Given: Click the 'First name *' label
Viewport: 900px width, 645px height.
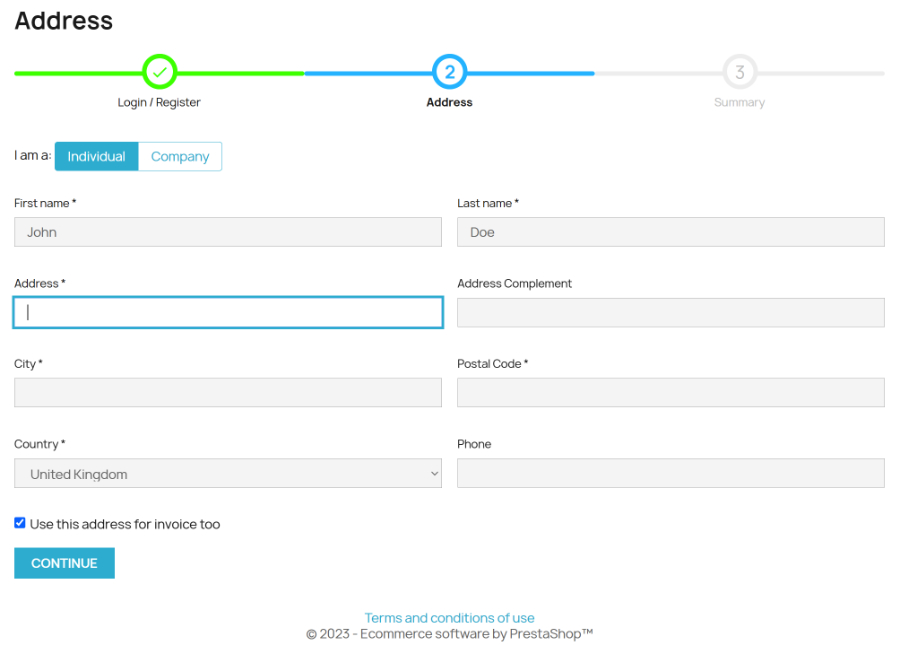Looking at the screenshot, I should point(45,203).
